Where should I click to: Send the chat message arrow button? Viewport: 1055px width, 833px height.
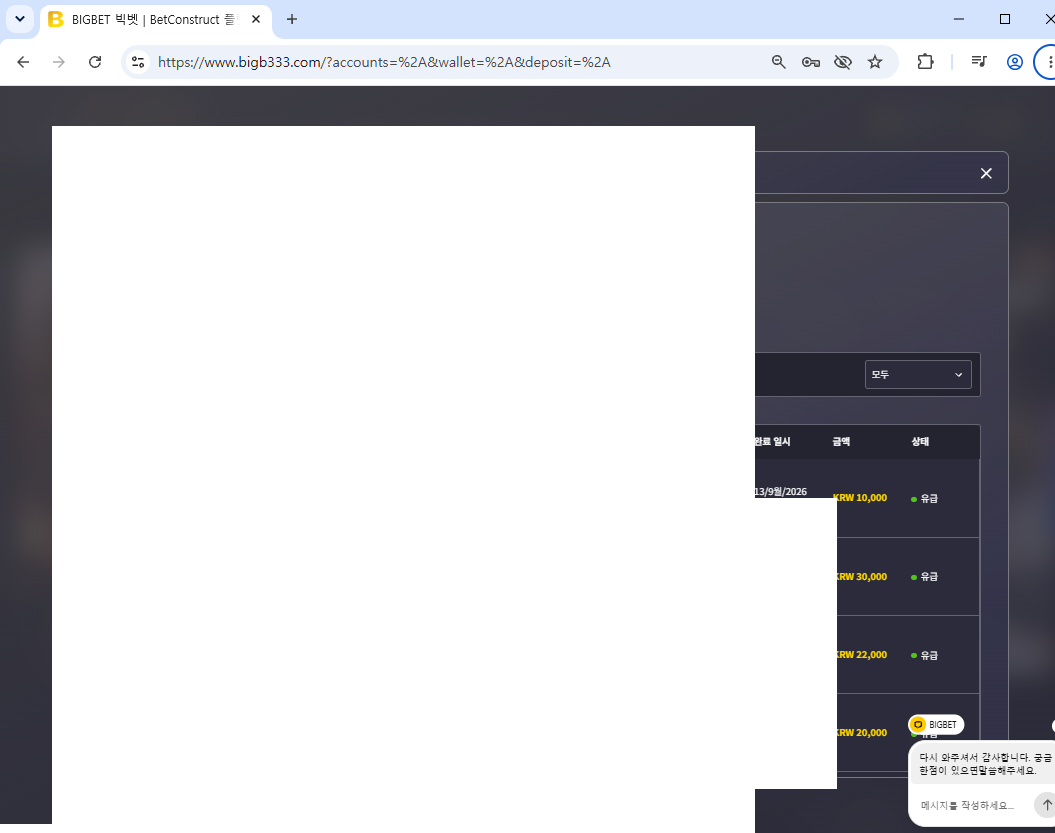[1046, 805]
